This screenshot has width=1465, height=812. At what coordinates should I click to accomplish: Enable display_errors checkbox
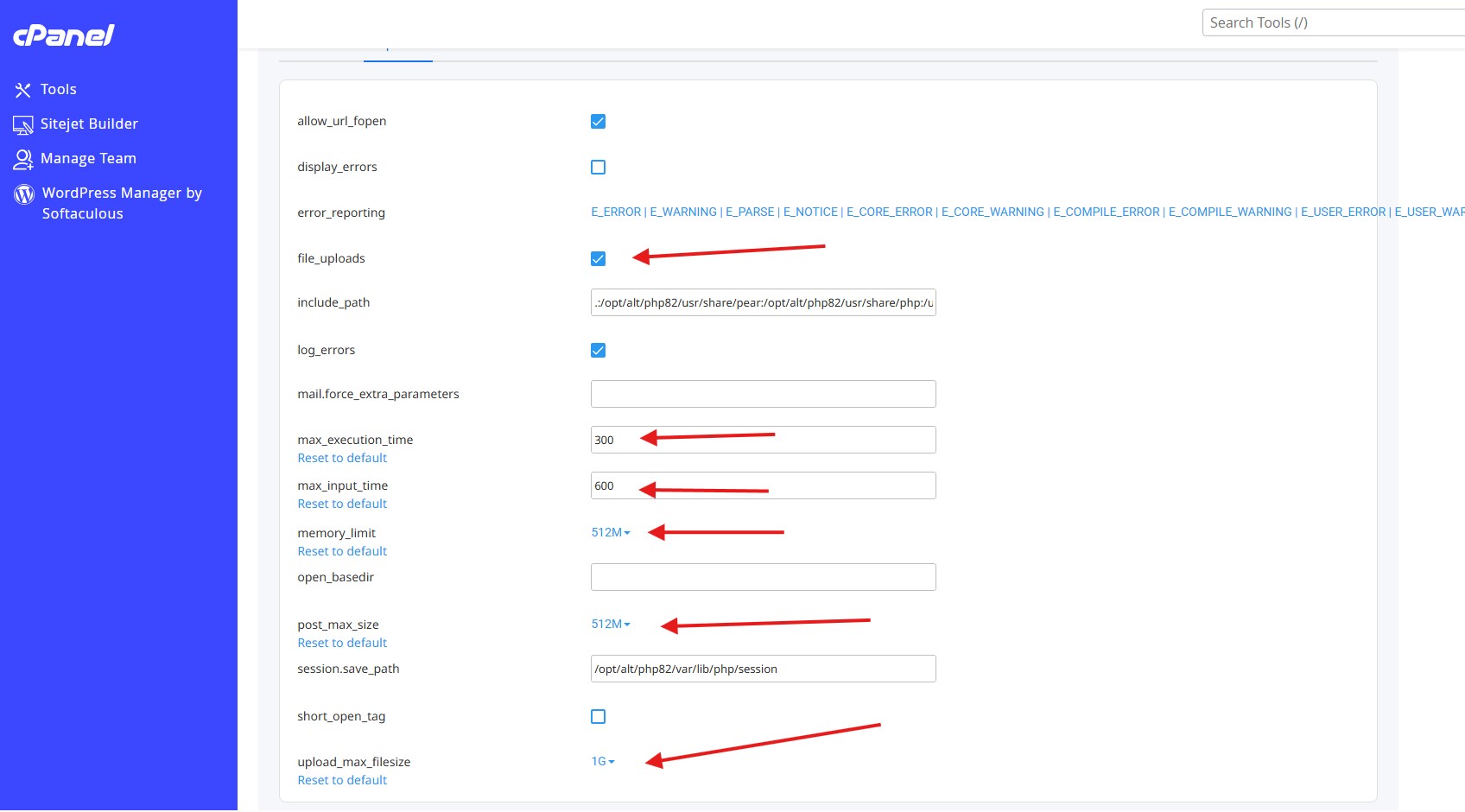[598, 168]
